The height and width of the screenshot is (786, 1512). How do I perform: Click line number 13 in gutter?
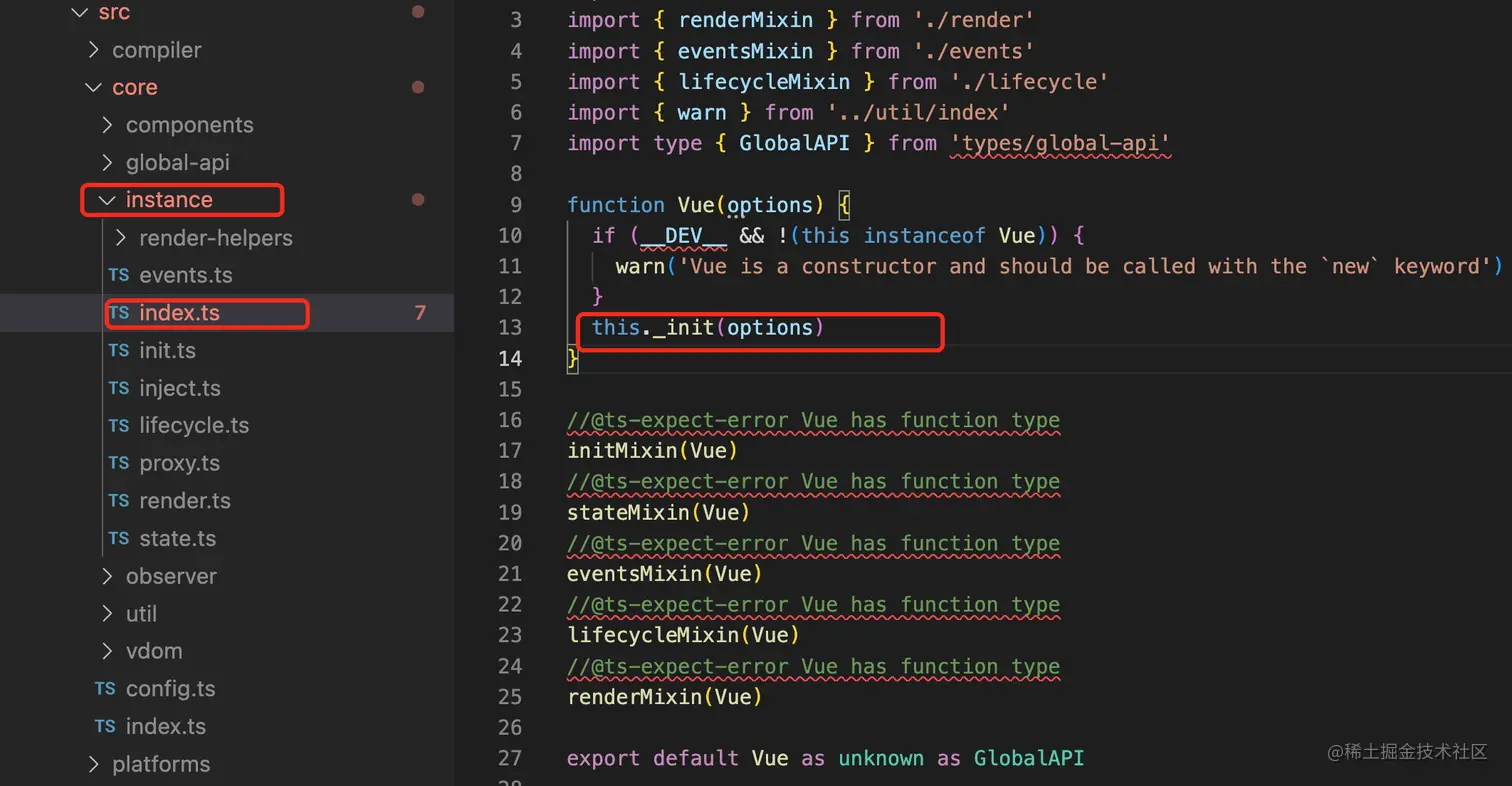click(510, 327)
